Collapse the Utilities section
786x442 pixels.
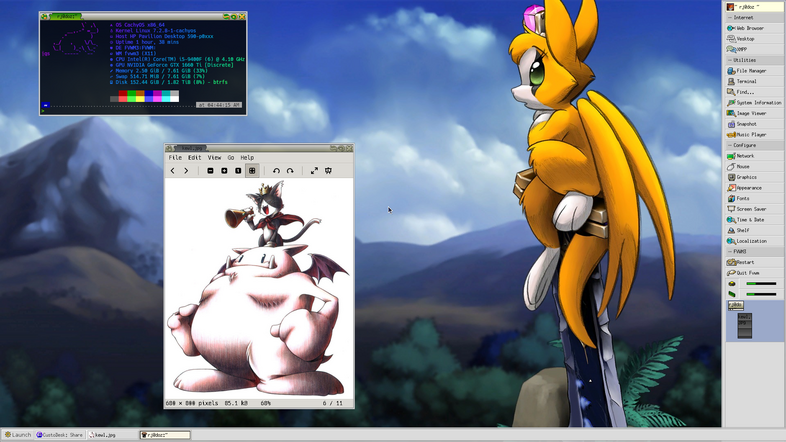[x=754, y=60]
